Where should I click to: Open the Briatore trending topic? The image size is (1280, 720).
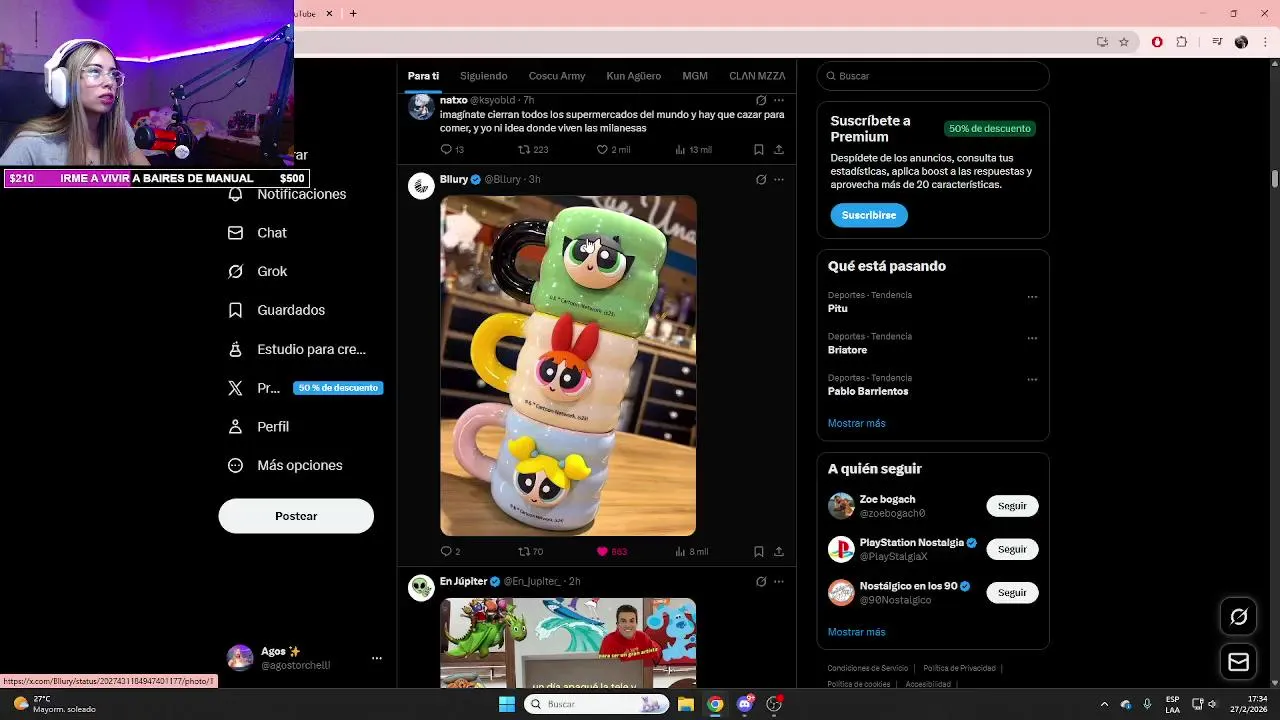coord(847,350)
